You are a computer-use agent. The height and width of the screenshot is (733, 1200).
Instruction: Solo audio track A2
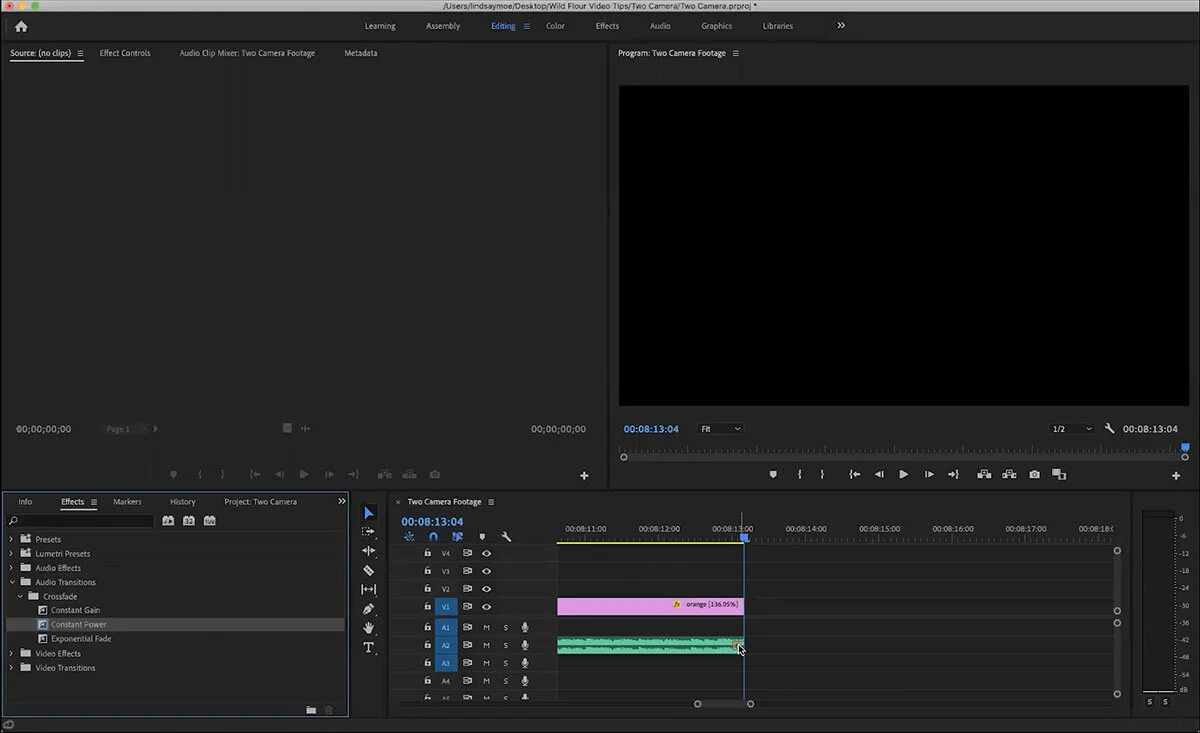click(506, 646)
